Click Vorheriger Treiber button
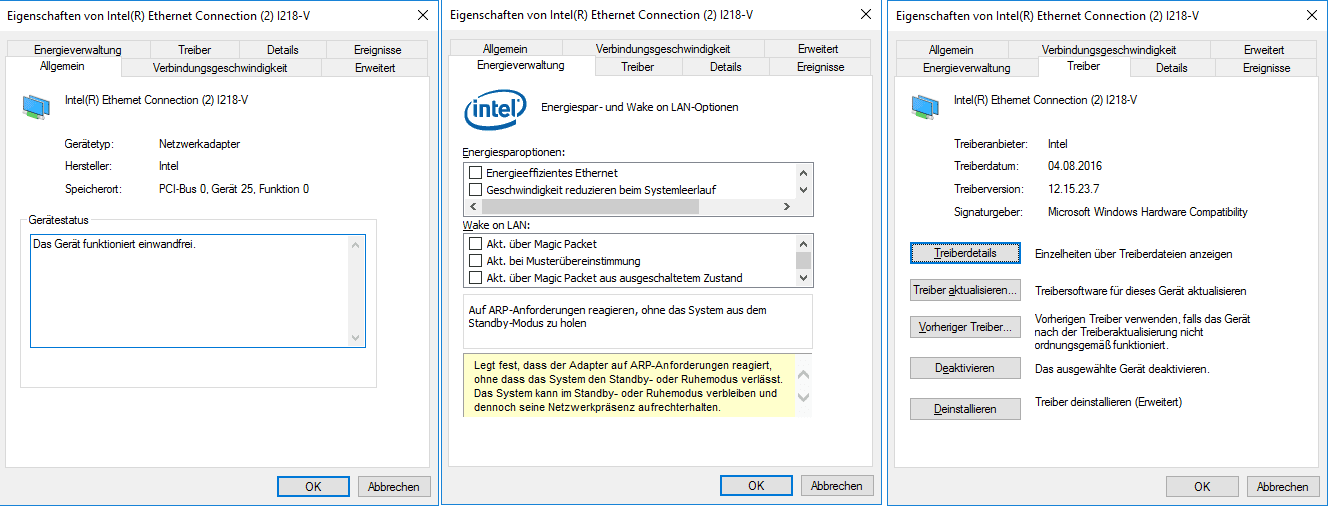 pyautogui.click(x=965, y=327)
